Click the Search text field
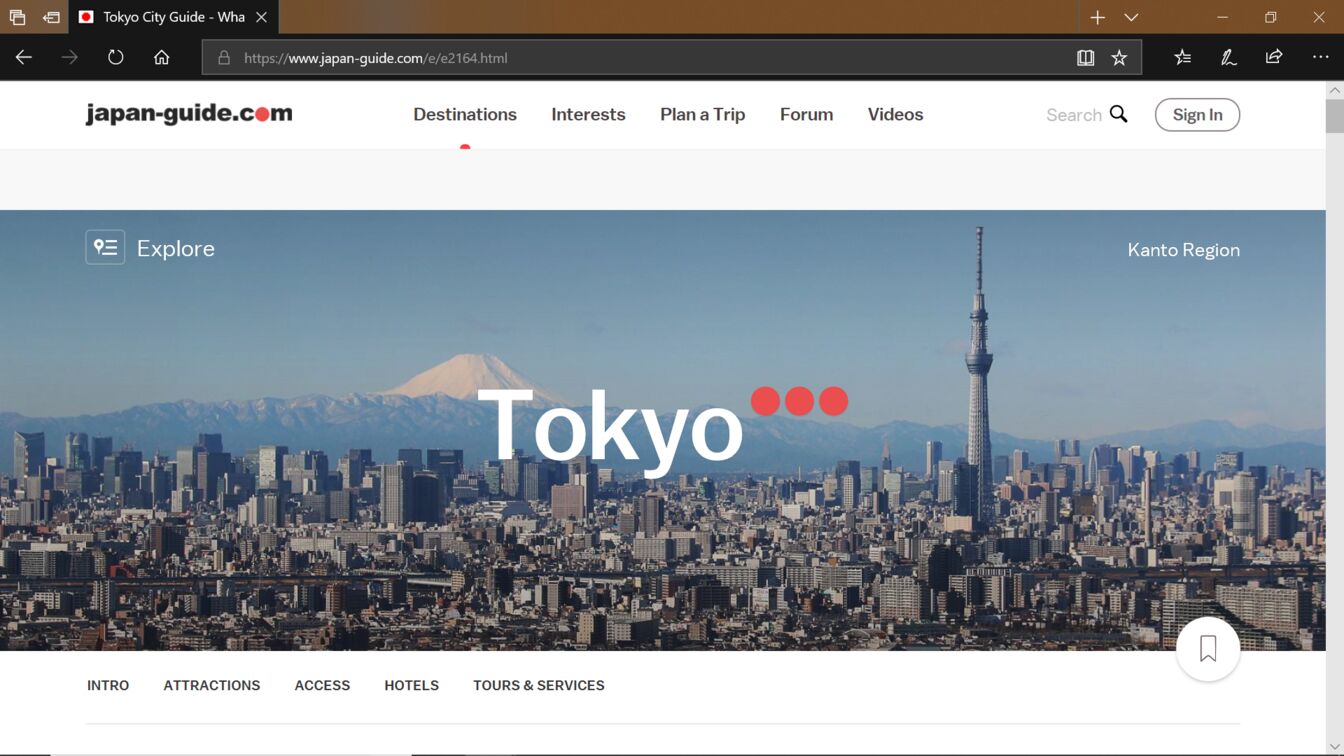The width and height of the screenshot is (1344, 756). (x=1073, y=115)
